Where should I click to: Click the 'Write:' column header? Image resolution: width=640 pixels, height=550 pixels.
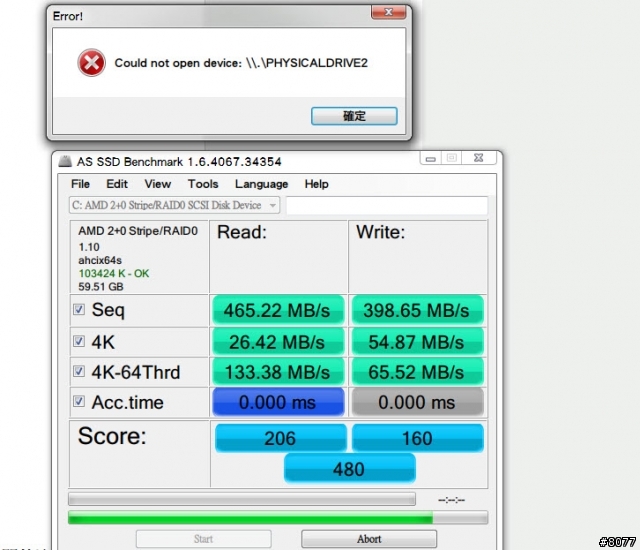[x=380, y=232]
